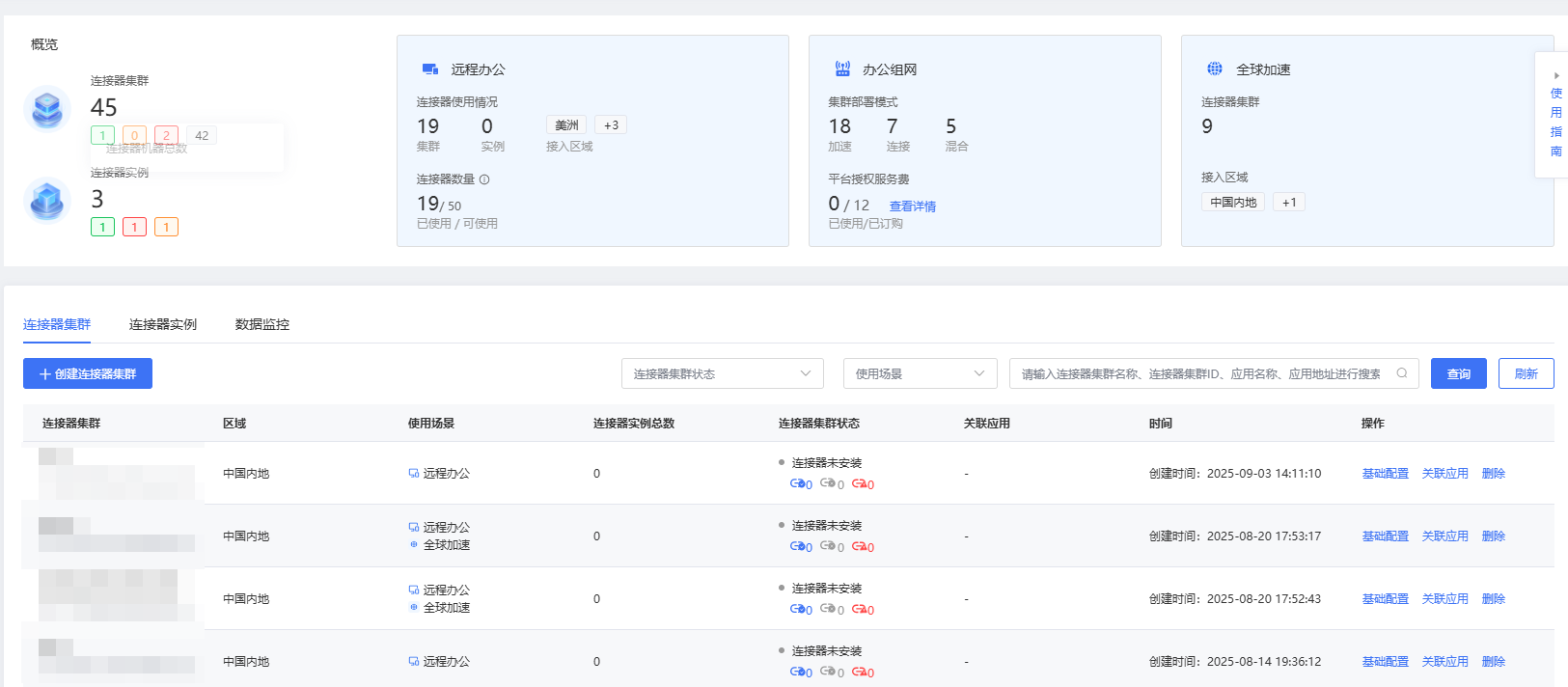This screenshot has width=1568, height=687.
Task: Switch to the 连接器实例 tab
Action: 163,324
